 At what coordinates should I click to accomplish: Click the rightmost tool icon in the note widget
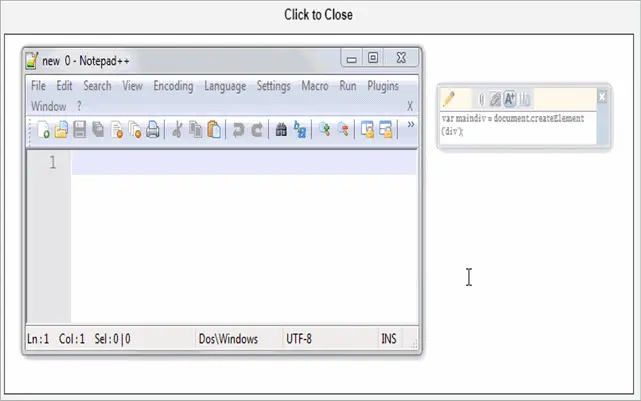(x=524, y=99)
